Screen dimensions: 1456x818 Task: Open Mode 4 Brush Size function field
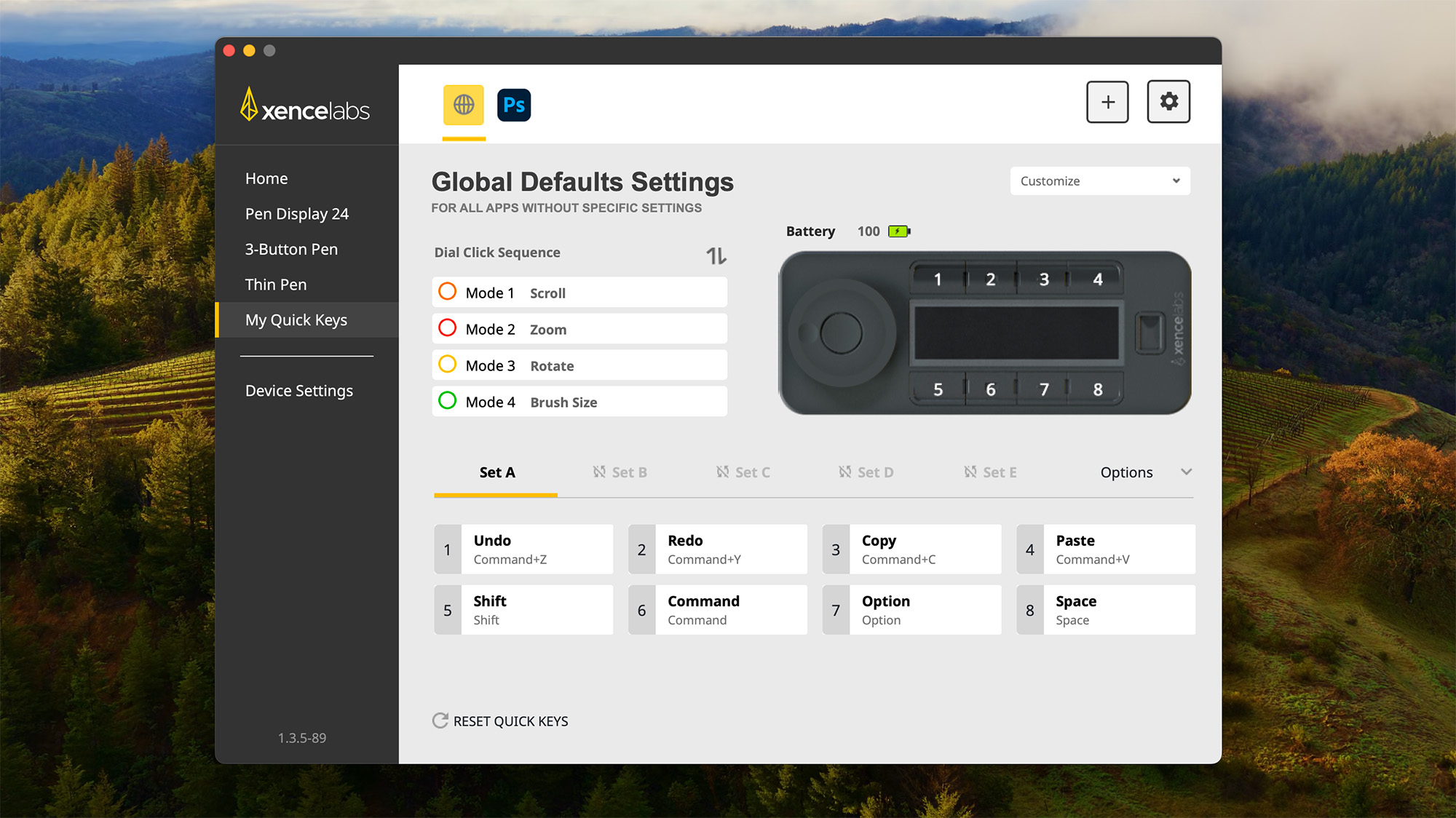pyautogui.click(x=579, y=402)
